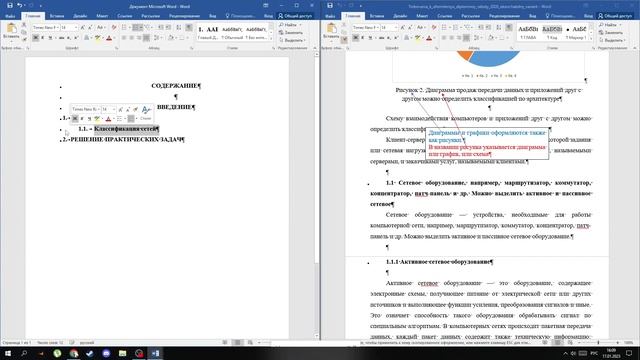This screenshot has height=360, width=640.
Task: Click the comment balloon in right document
Action: pyautogui.click(x=487, y=144)
